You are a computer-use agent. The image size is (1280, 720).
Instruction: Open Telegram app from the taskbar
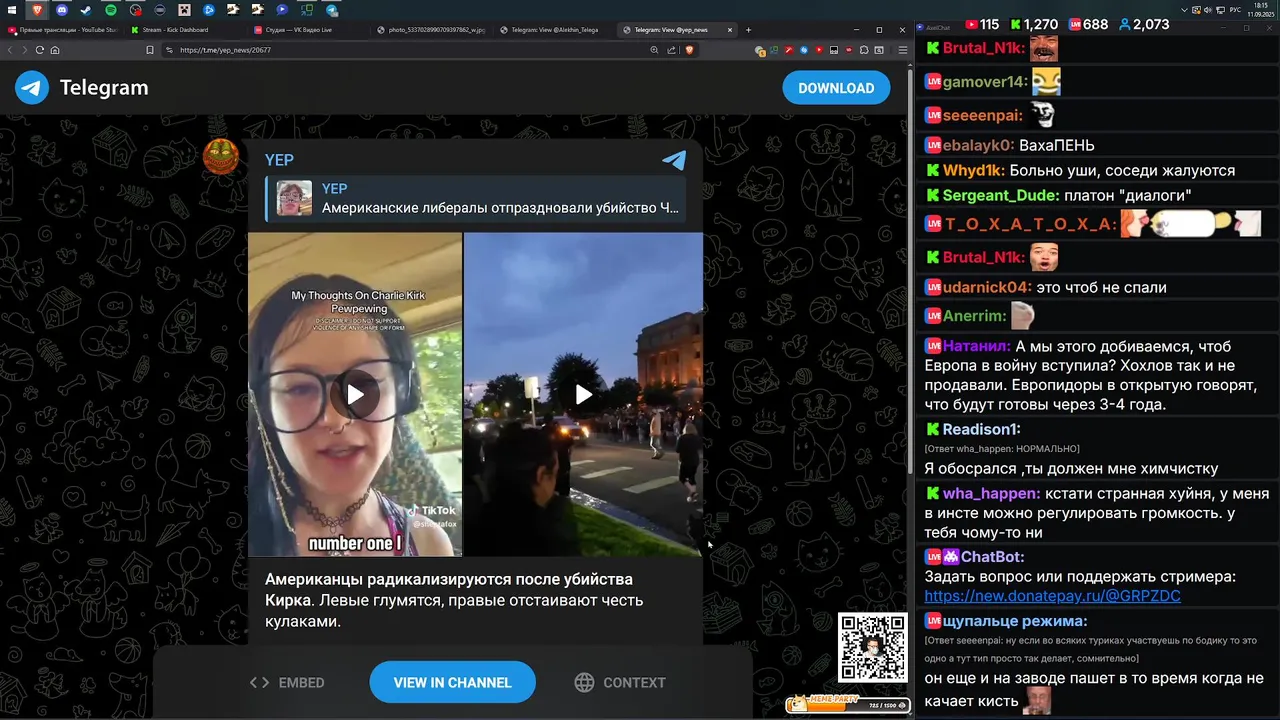tap(332, 9)
